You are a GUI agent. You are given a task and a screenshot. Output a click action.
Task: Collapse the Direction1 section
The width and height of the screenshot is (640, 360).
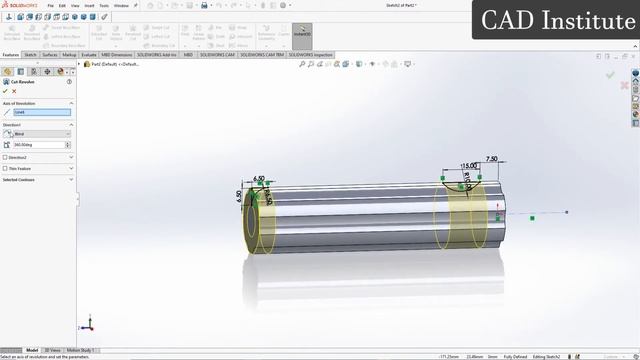pyautogui.click(x=71, y=124)
